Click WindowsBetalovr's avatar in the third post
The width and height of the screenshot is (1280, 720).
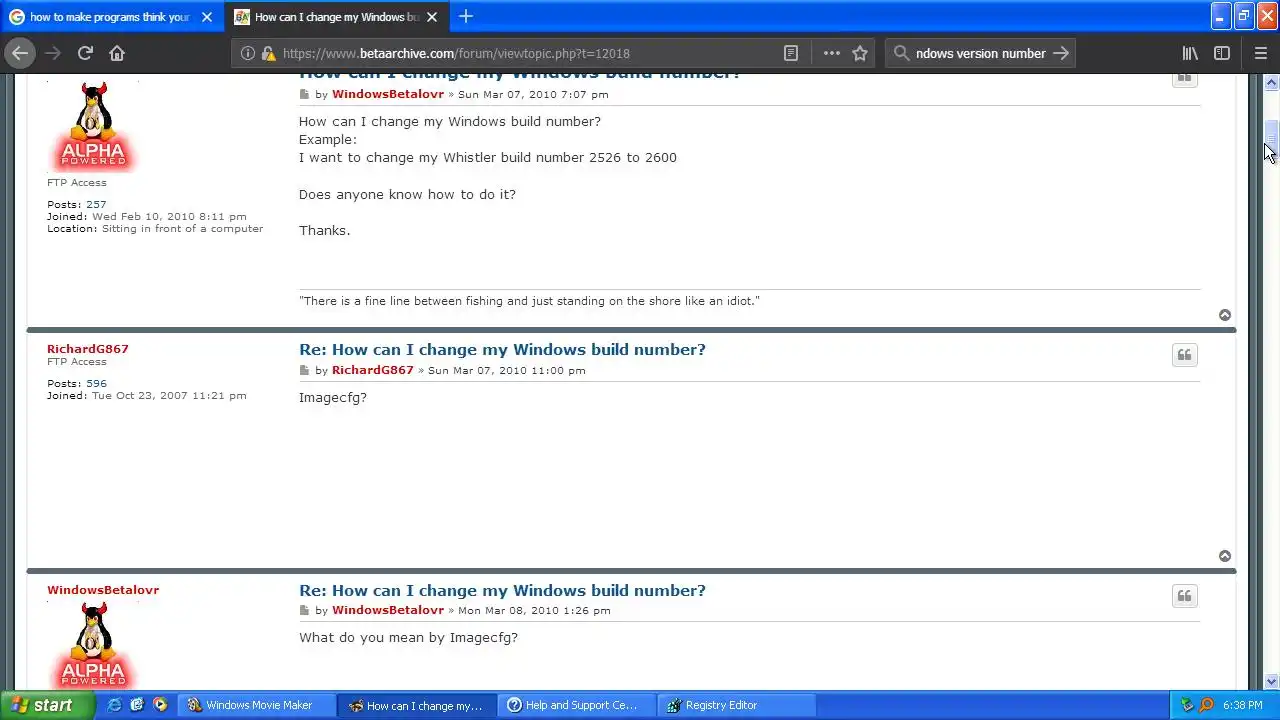pos(93,646)
